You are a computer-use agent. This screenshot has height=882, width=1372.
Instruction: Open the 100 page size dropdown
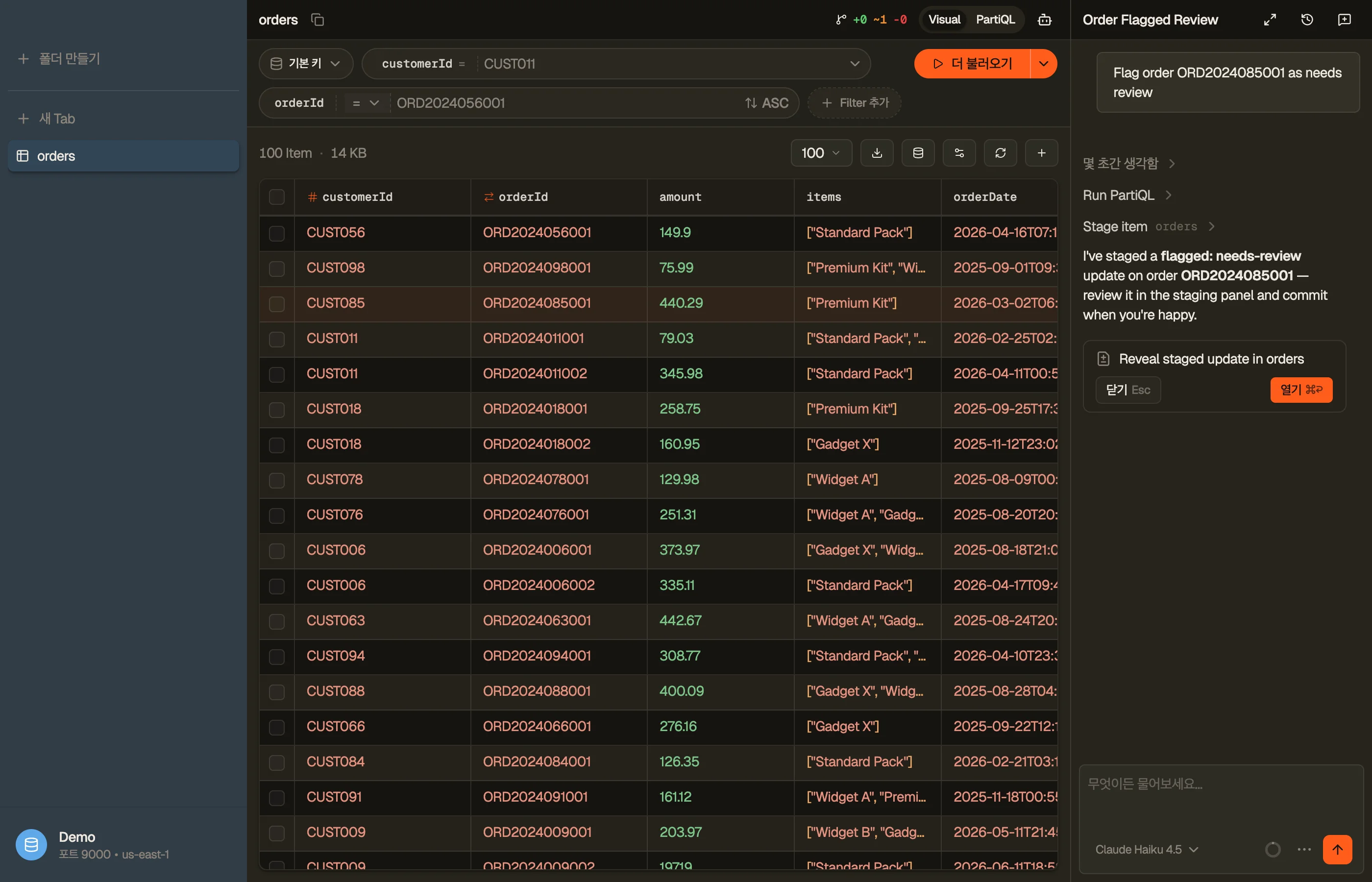coord(821,153)
